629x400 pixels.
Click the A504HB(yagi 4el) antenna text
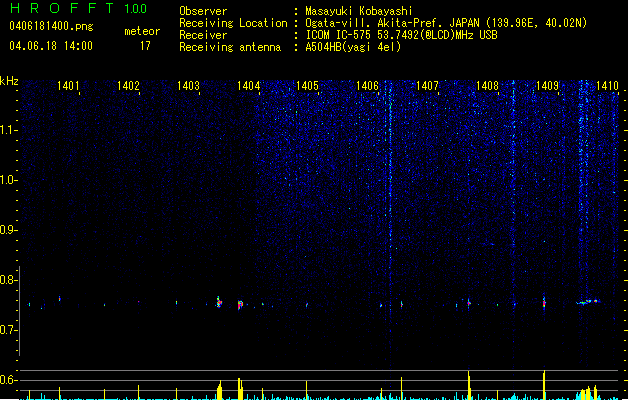tap(353, 47)
